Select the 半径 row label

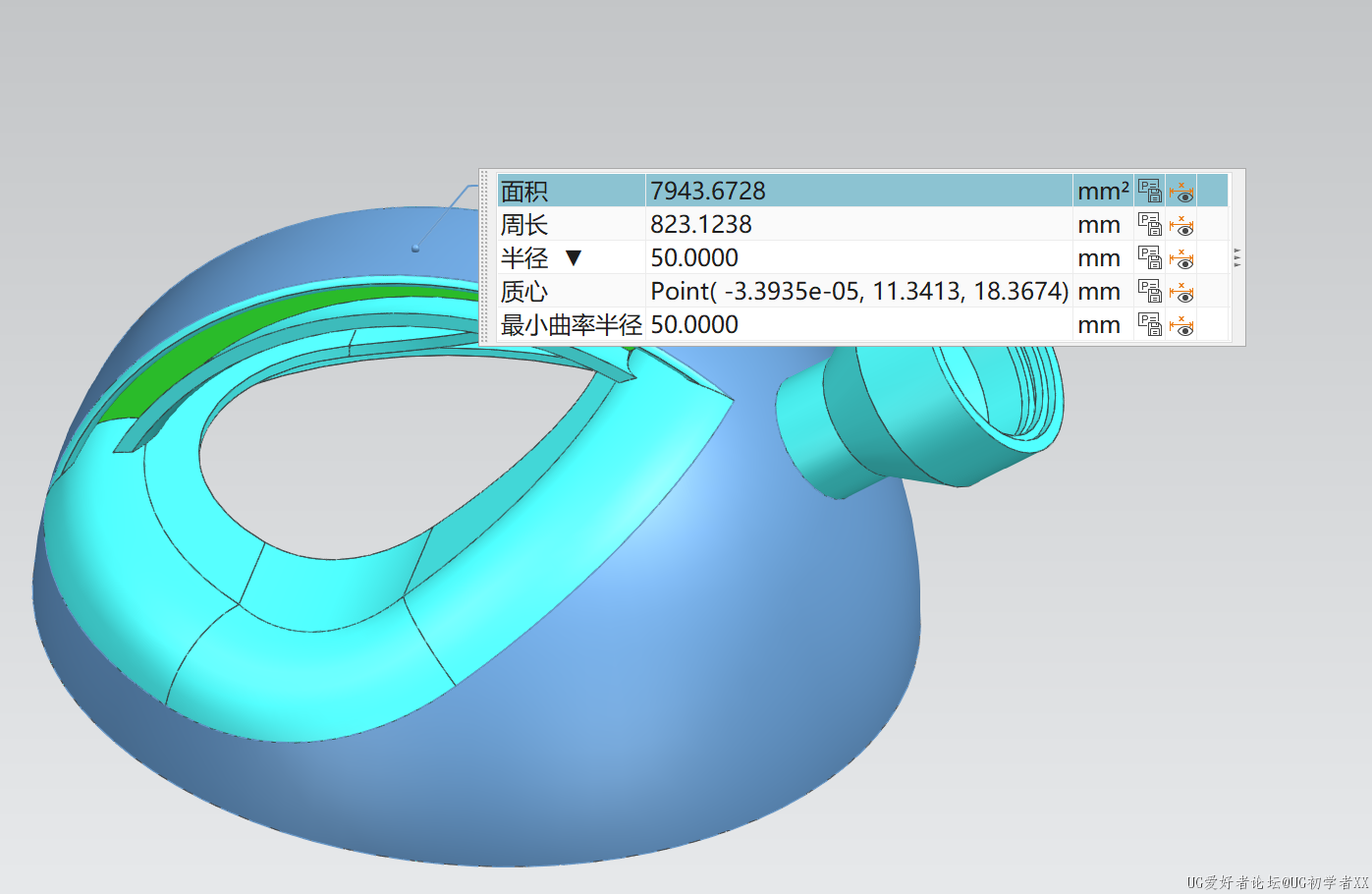point(523,258)
